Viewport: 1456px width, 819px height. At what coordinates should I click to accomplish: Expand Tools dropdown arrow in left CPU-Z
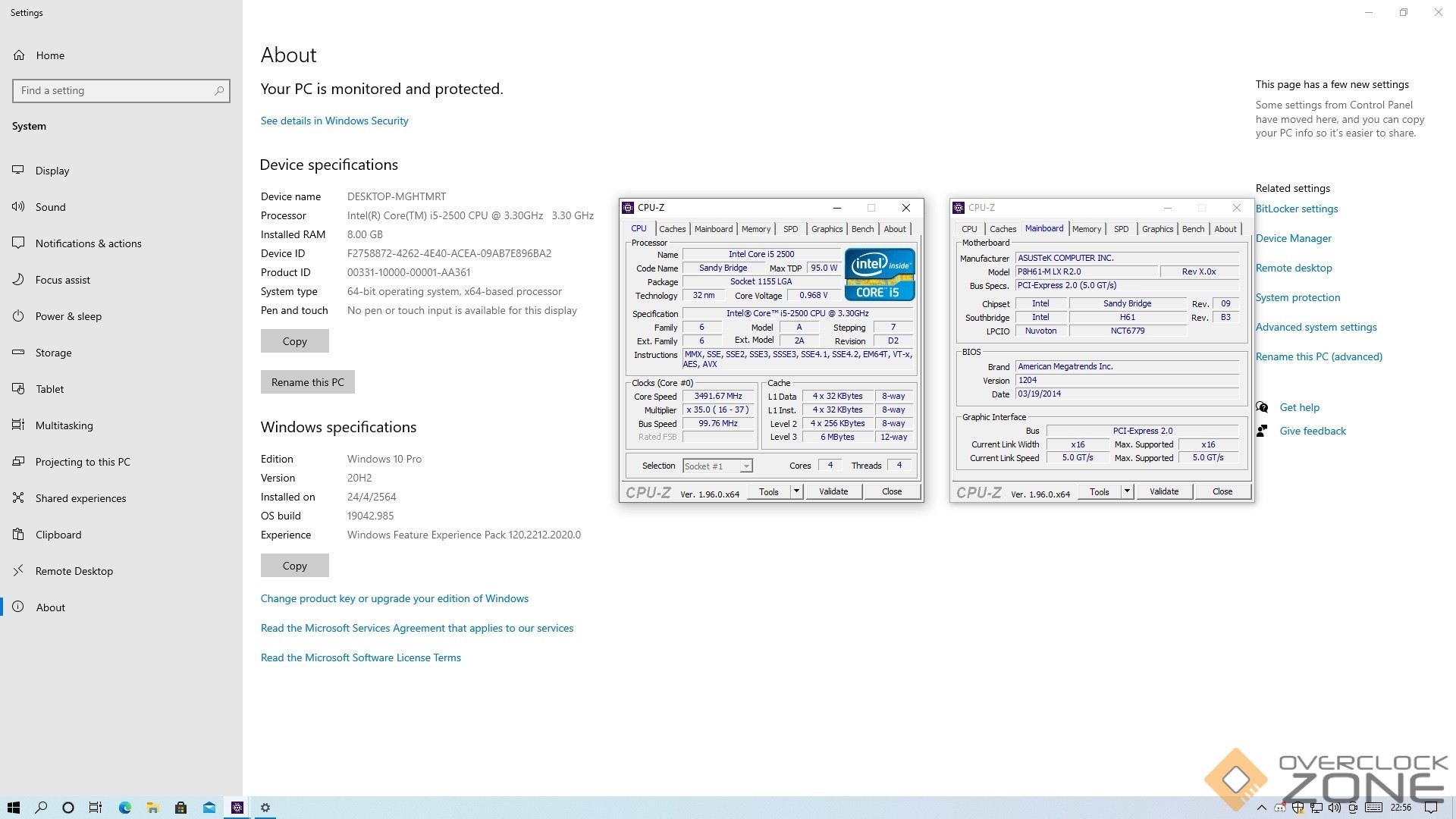tap(796, 491)
